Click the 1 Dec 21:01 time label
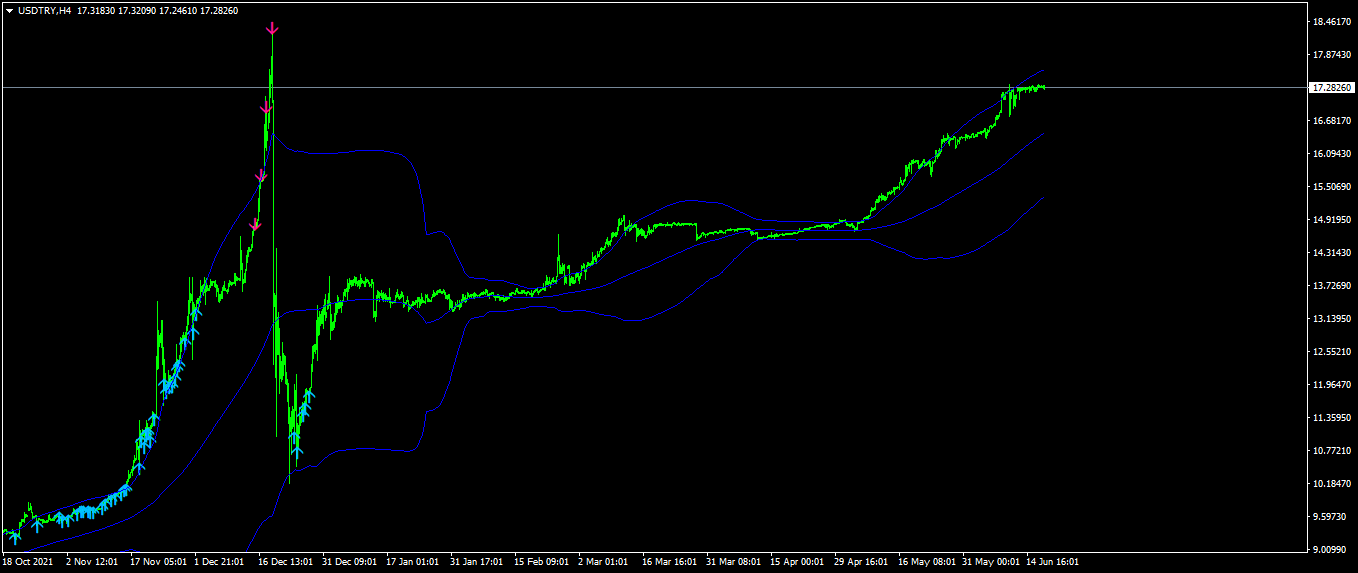Screen dimensions: 1358x573 pos(221,562)
